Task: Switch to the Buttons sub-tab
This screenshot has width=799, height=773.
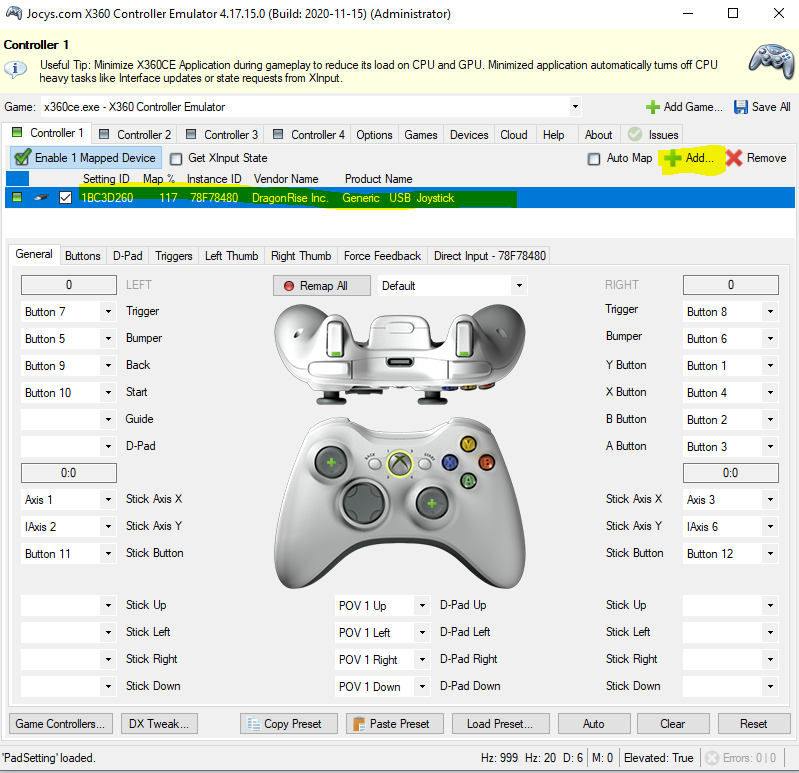Action: pyautogui.click(x=83, y=256)
